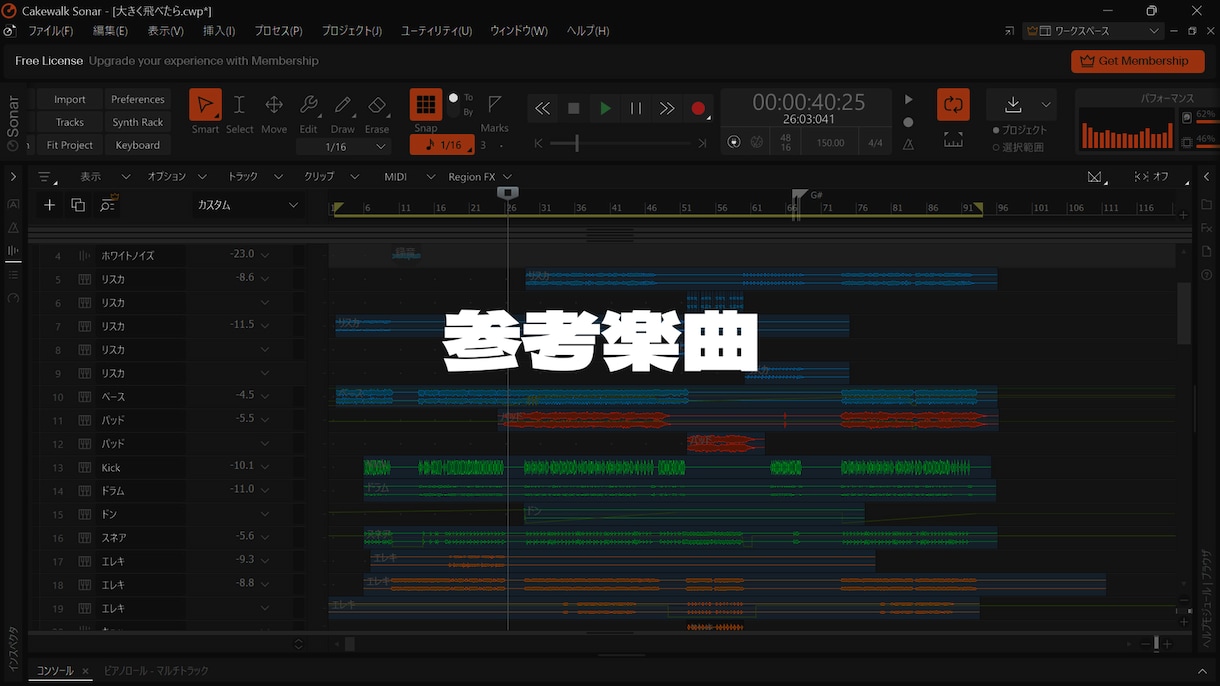Open the track search filter icon

tap(108, 204)
